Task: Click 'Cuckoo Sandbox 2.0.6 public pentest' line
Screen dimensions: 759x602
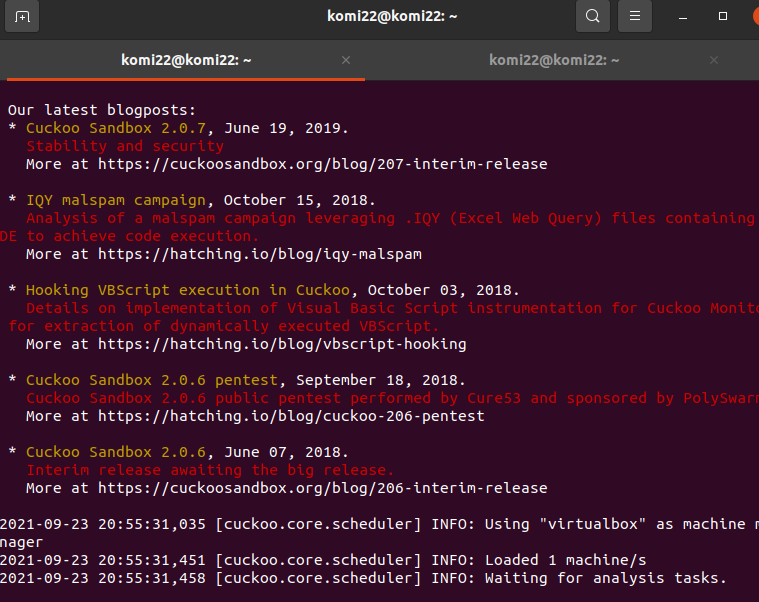Action: click(393, 398)
